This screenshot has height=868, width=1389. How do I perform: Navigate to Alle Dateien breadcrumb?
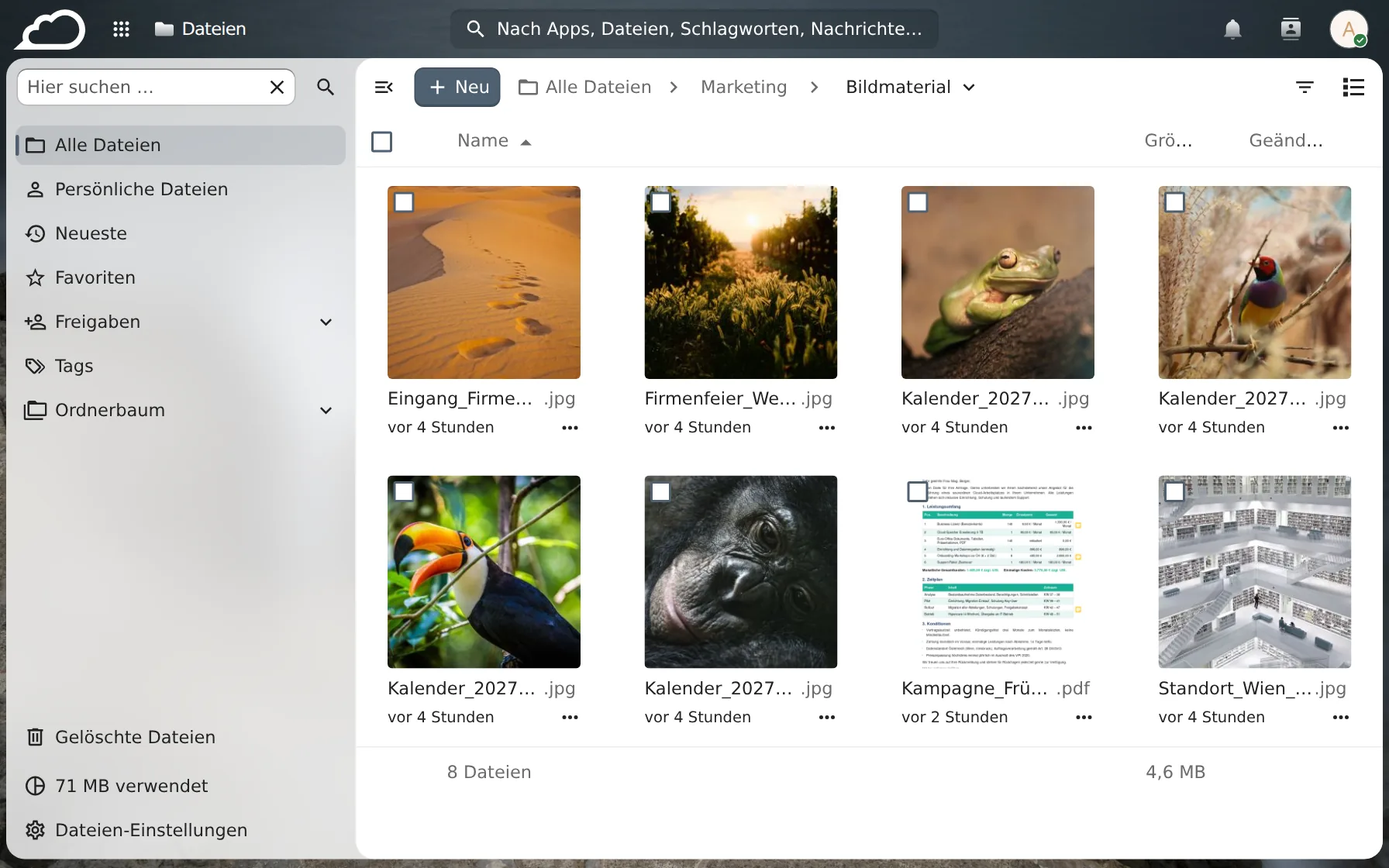click(x=585, y=88)
